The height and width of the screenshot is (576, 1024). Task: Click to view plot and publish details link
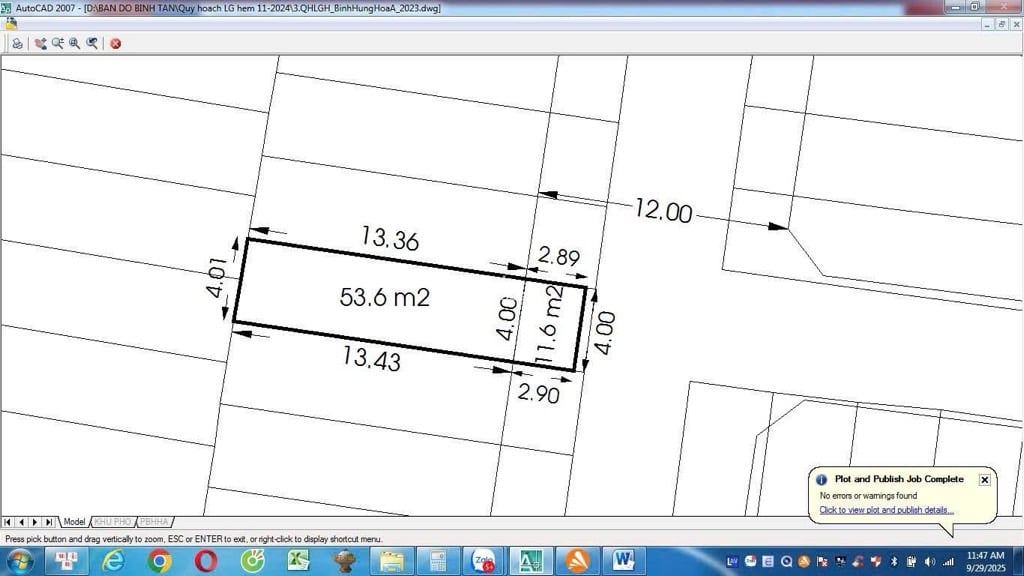click(886, 510)
